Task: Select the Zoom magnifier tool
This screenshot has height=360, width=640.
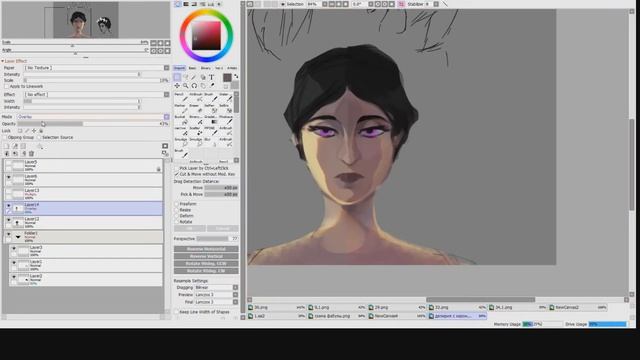Action: (186, 86)
